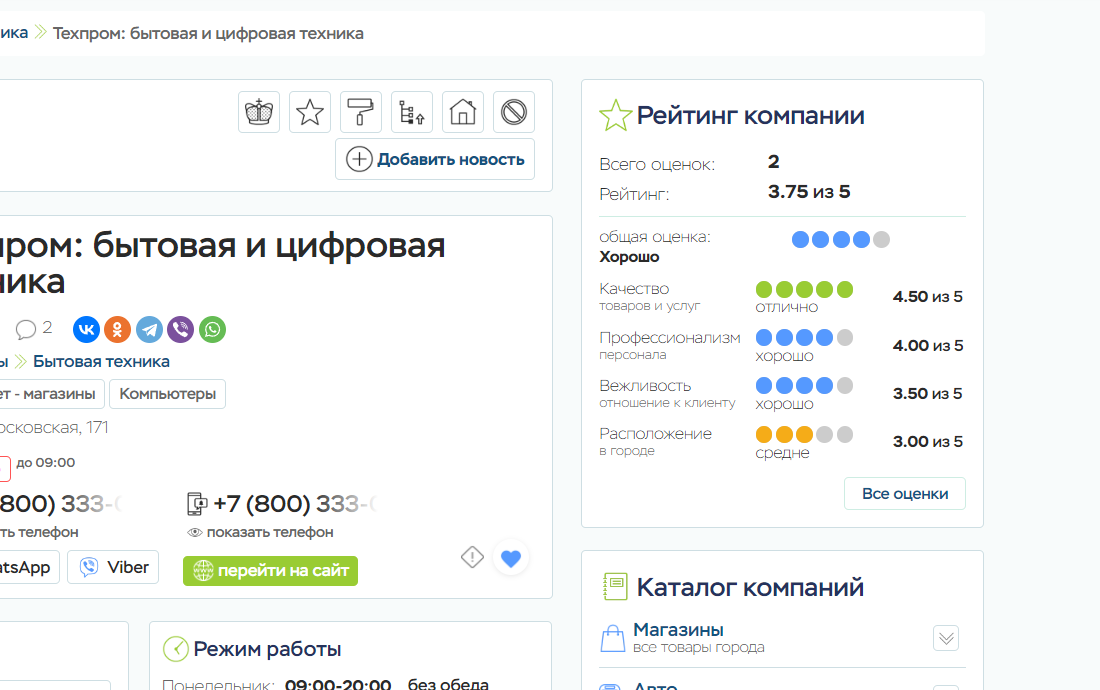Screen dimensions: 1100x690
Task: Reveal number via показать телефон link
Action: click(261, 532)
